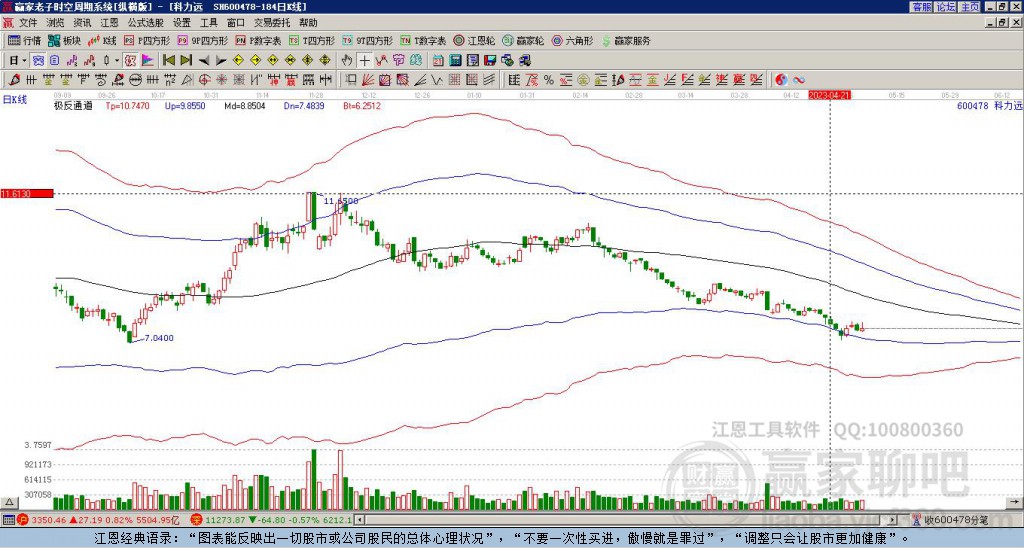This screenshot has width=1024, height=548.
Task: Click the blue infinity loop icon
Action: click(799, 80)
